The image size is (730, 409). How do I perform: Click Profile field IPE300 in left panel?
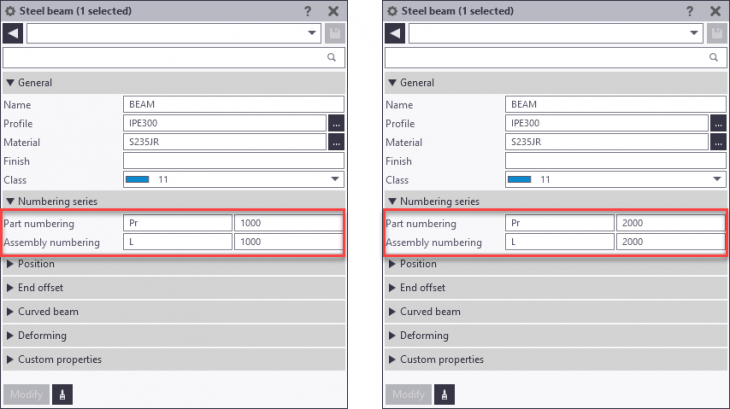(x=225, y=123)
